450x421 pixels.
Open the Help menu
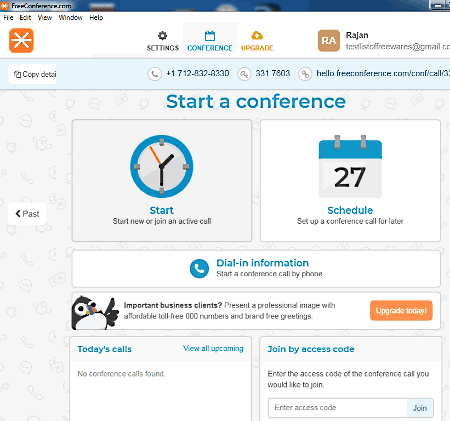point(96,18)
